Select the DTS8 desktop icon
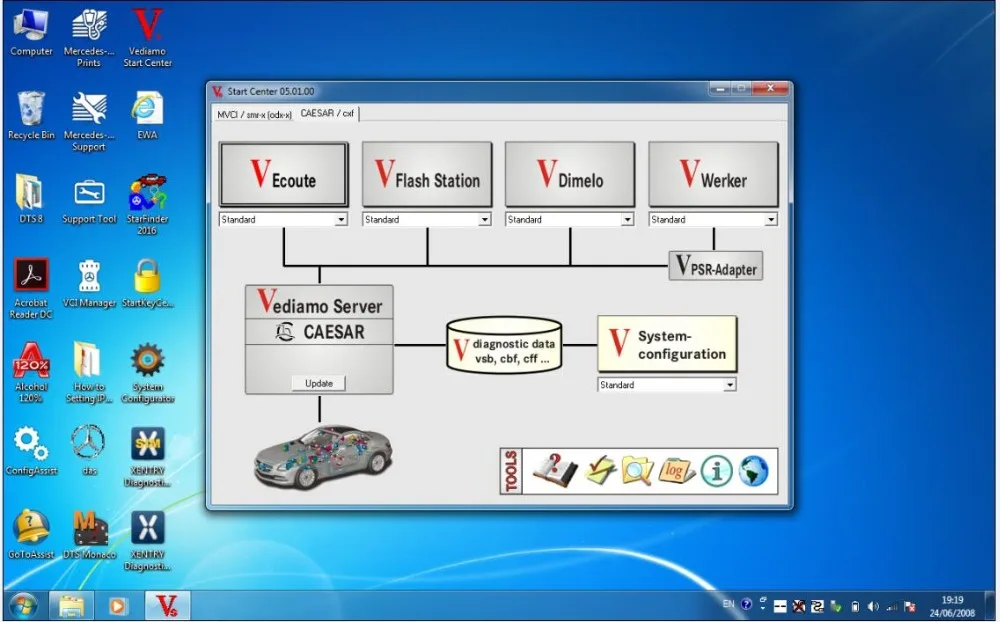Viewport: 1000px width, 622px height. [31, 200]
